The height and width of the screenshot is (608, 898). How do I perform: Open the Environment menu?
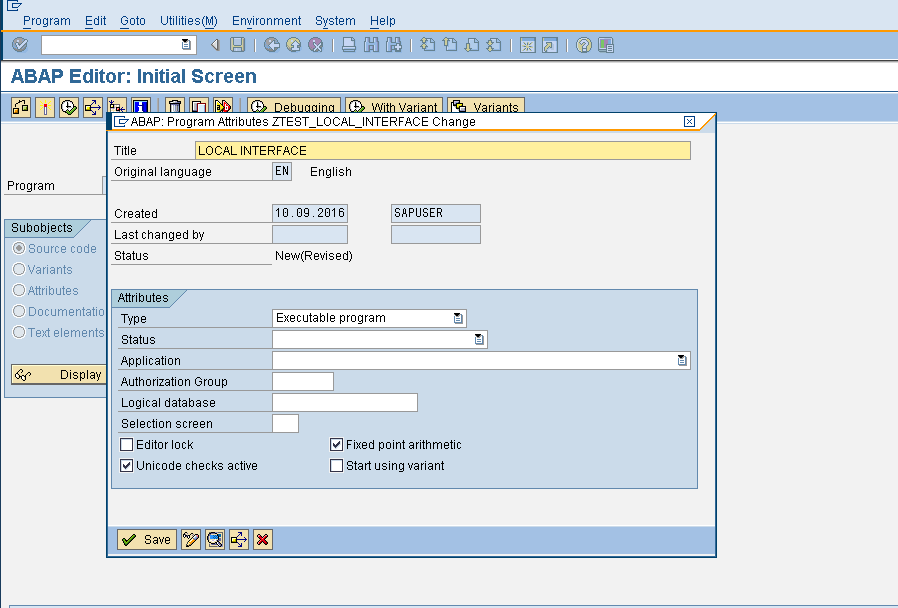(x=266, y=20)
